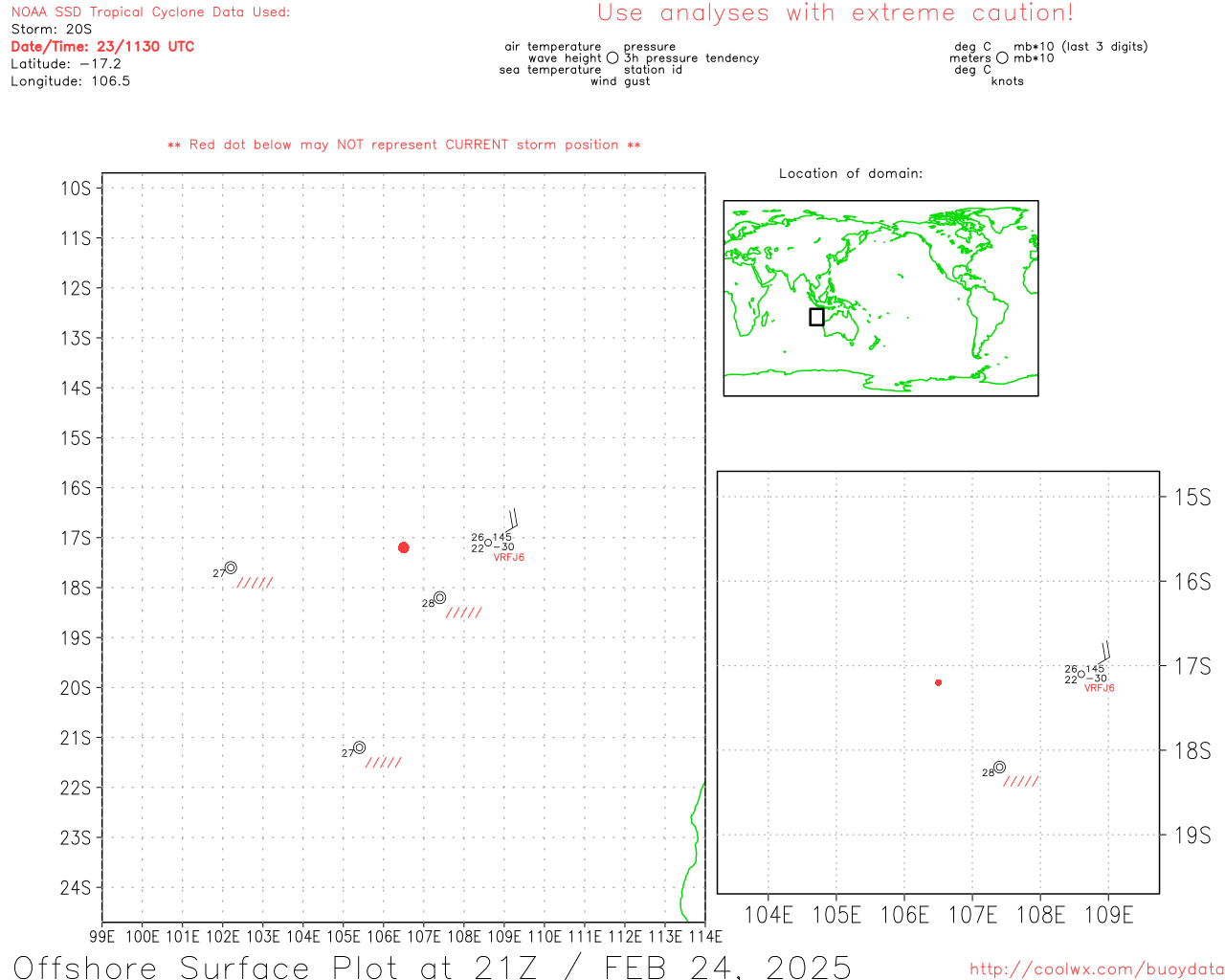Click the '10S' latitude axis label
Screen dimensions: 1225x980
pos(76,188)
